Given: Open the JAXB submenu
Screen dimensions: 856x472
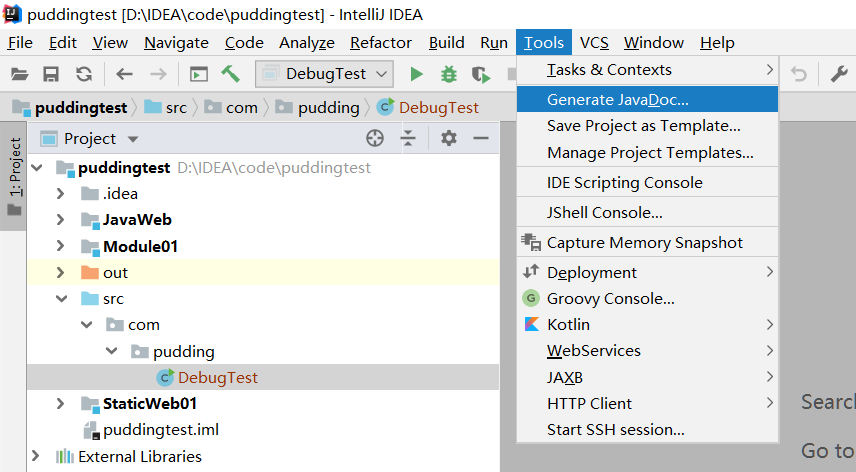Looking at the screenshot, I should 647,377.
